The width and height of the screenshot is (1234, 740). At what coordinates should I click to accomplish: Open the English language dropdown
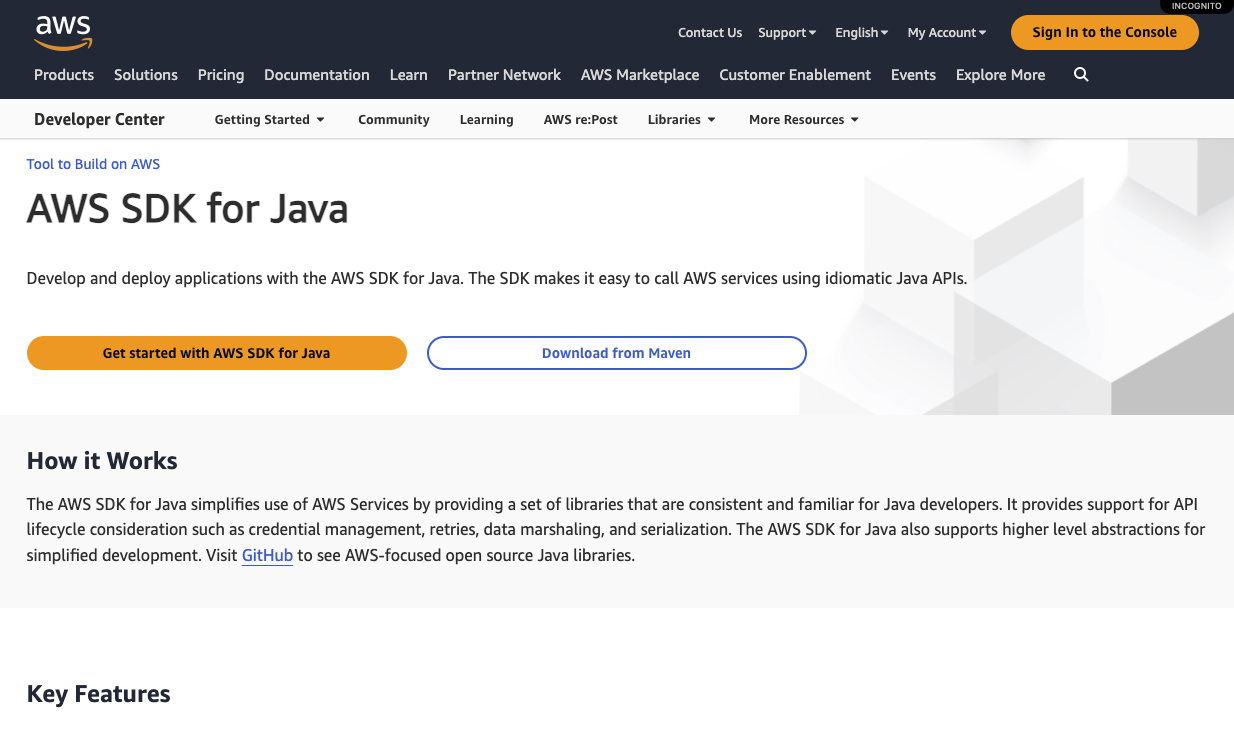coord(862,33)
